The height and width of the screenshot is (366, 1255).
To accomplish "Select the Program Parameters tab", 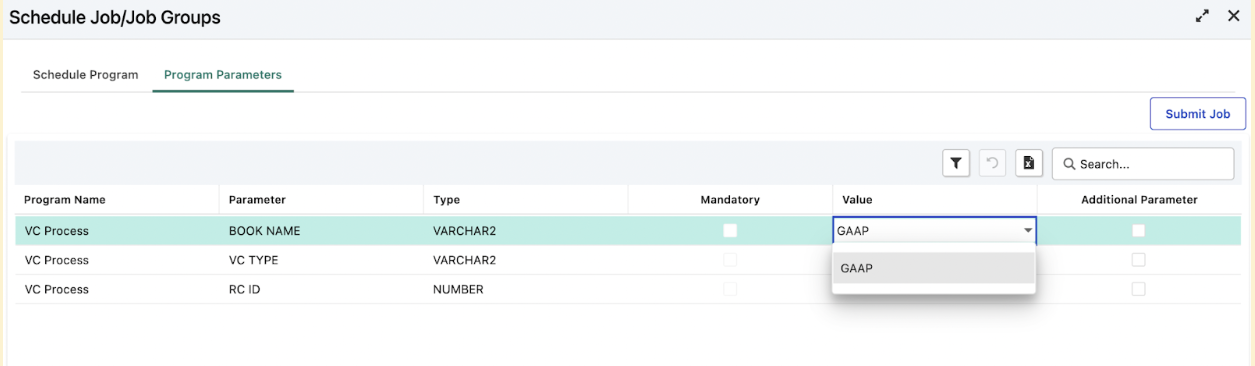I will click(x=223, y=74).
